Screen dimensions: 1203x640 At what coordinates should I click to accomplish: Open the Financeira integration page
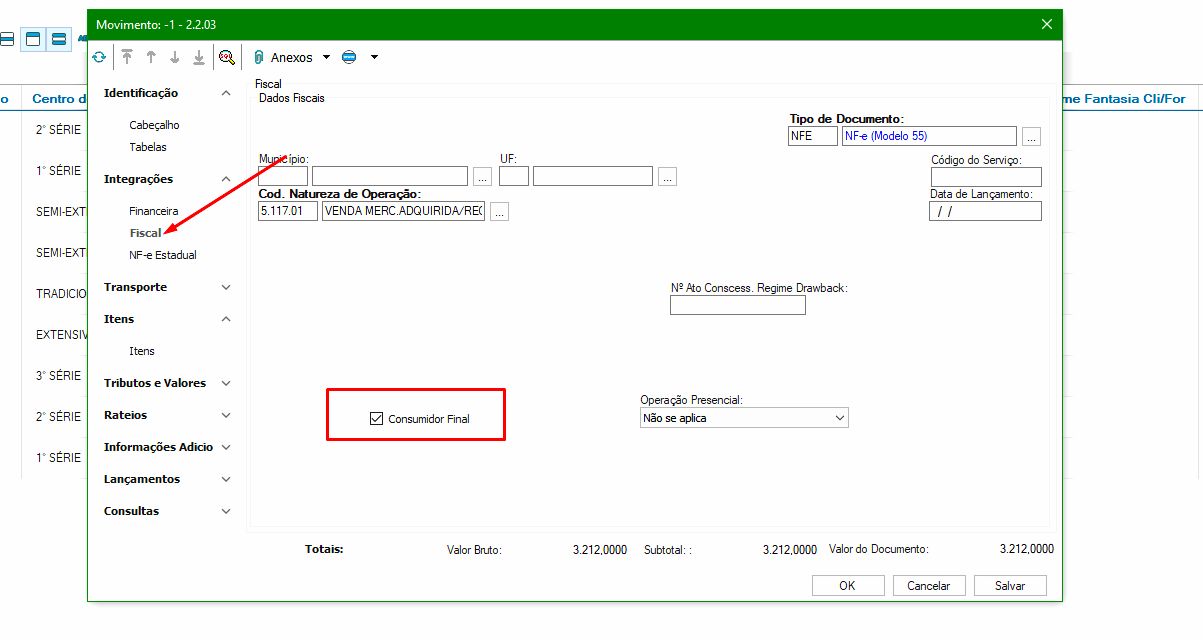pos(154,211)
